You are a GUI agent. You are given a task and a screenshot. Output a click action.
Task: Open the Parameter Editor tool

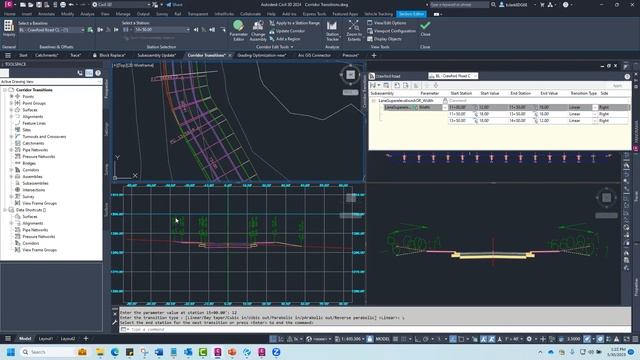click(238, 30)
